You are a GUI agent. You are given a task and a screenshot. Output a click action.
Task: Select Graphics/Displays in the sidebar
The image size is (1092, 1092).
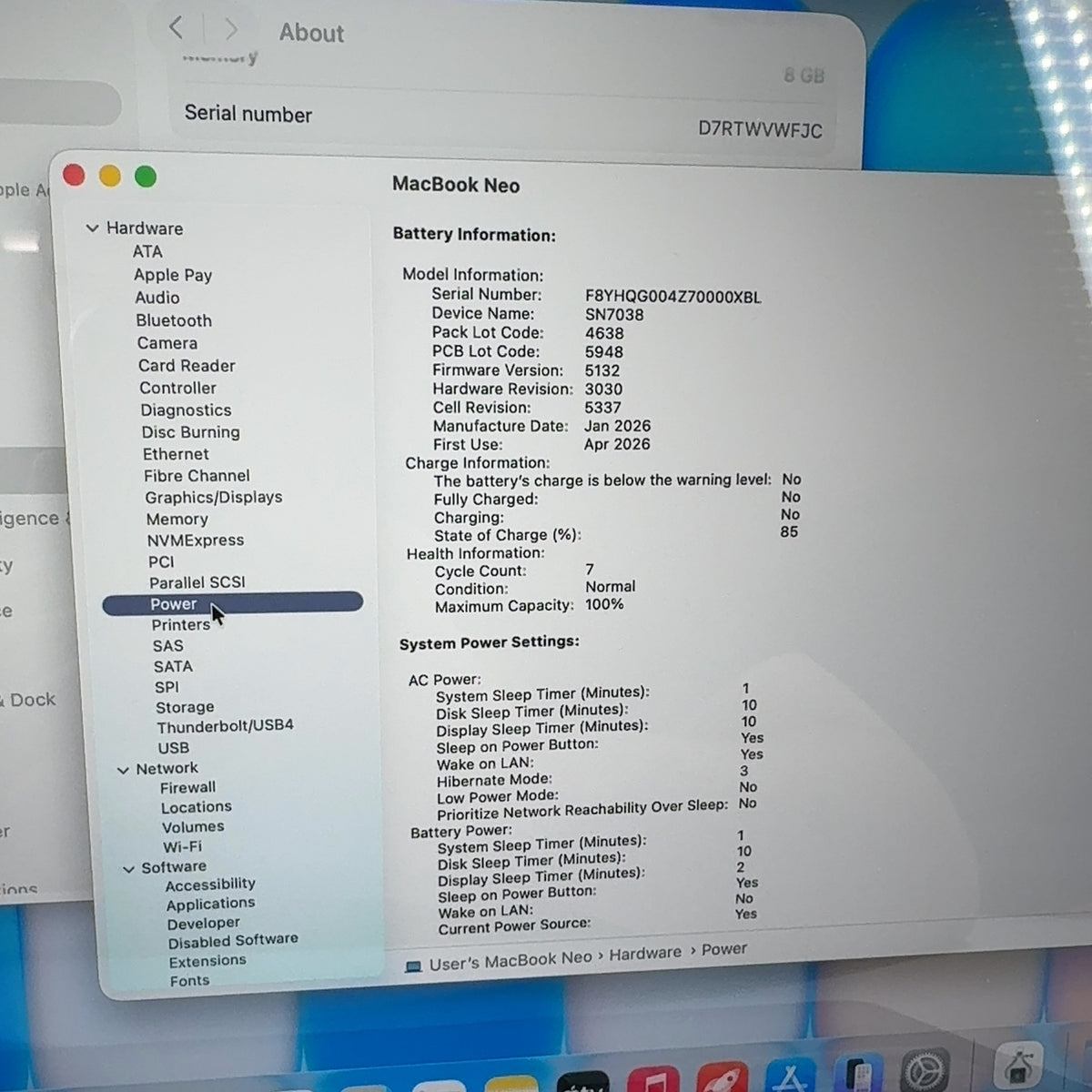(x=214, y=498)
